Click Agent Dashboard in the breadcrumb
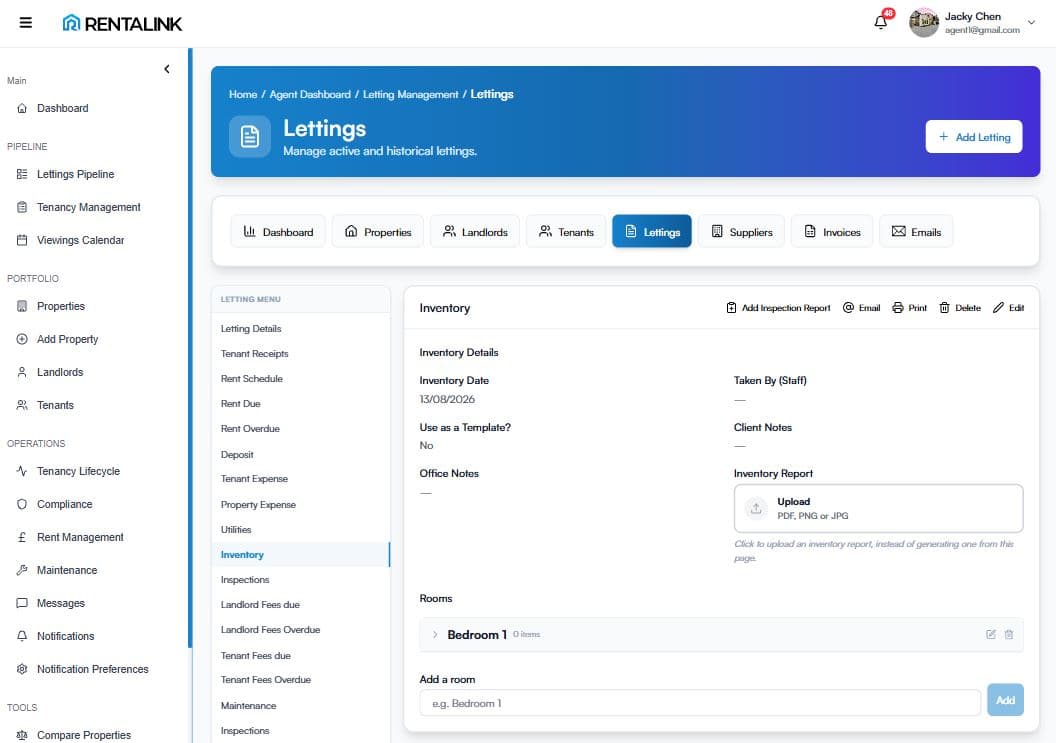 click(310, 94)
